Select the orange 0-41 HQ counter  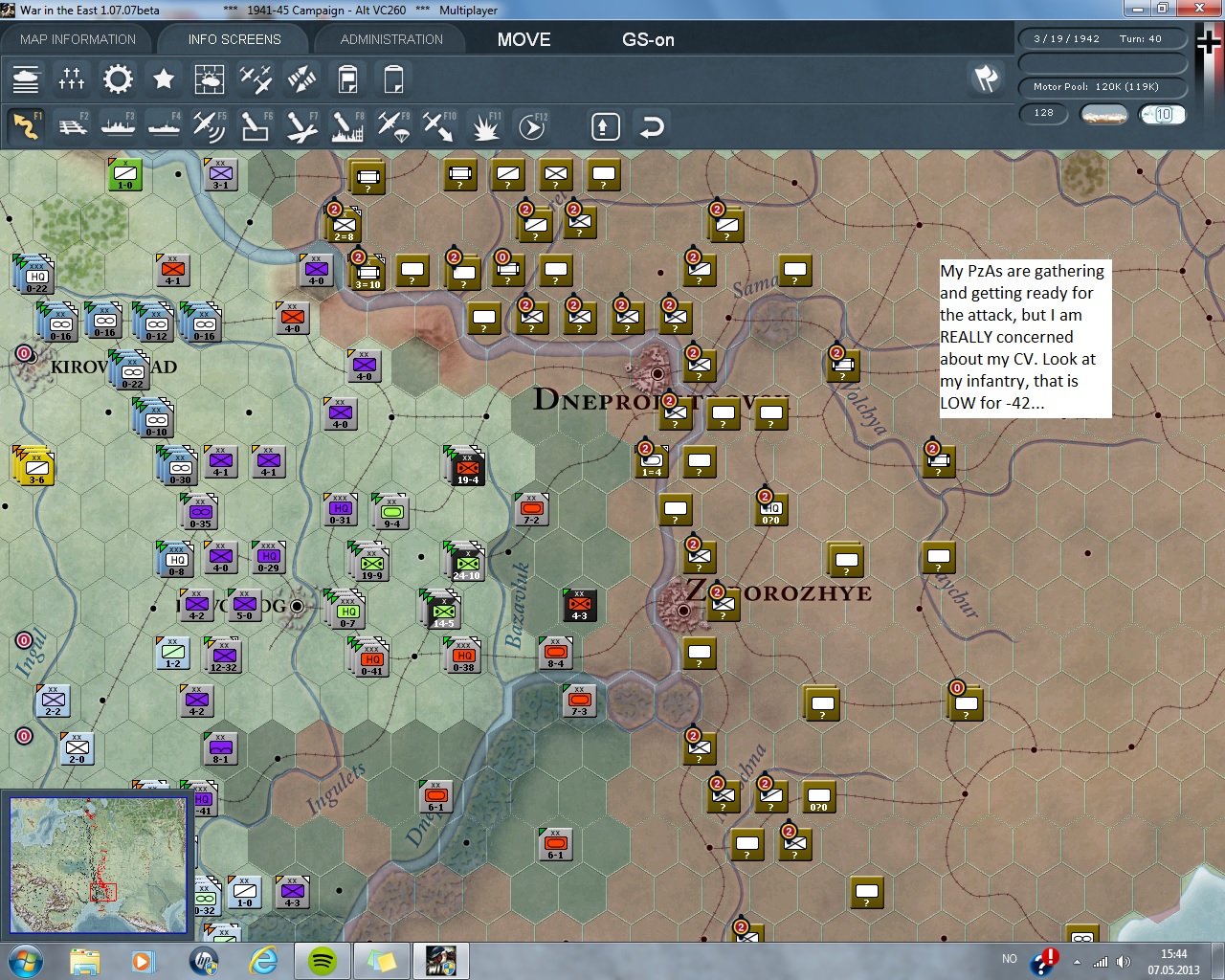[371, 659]
